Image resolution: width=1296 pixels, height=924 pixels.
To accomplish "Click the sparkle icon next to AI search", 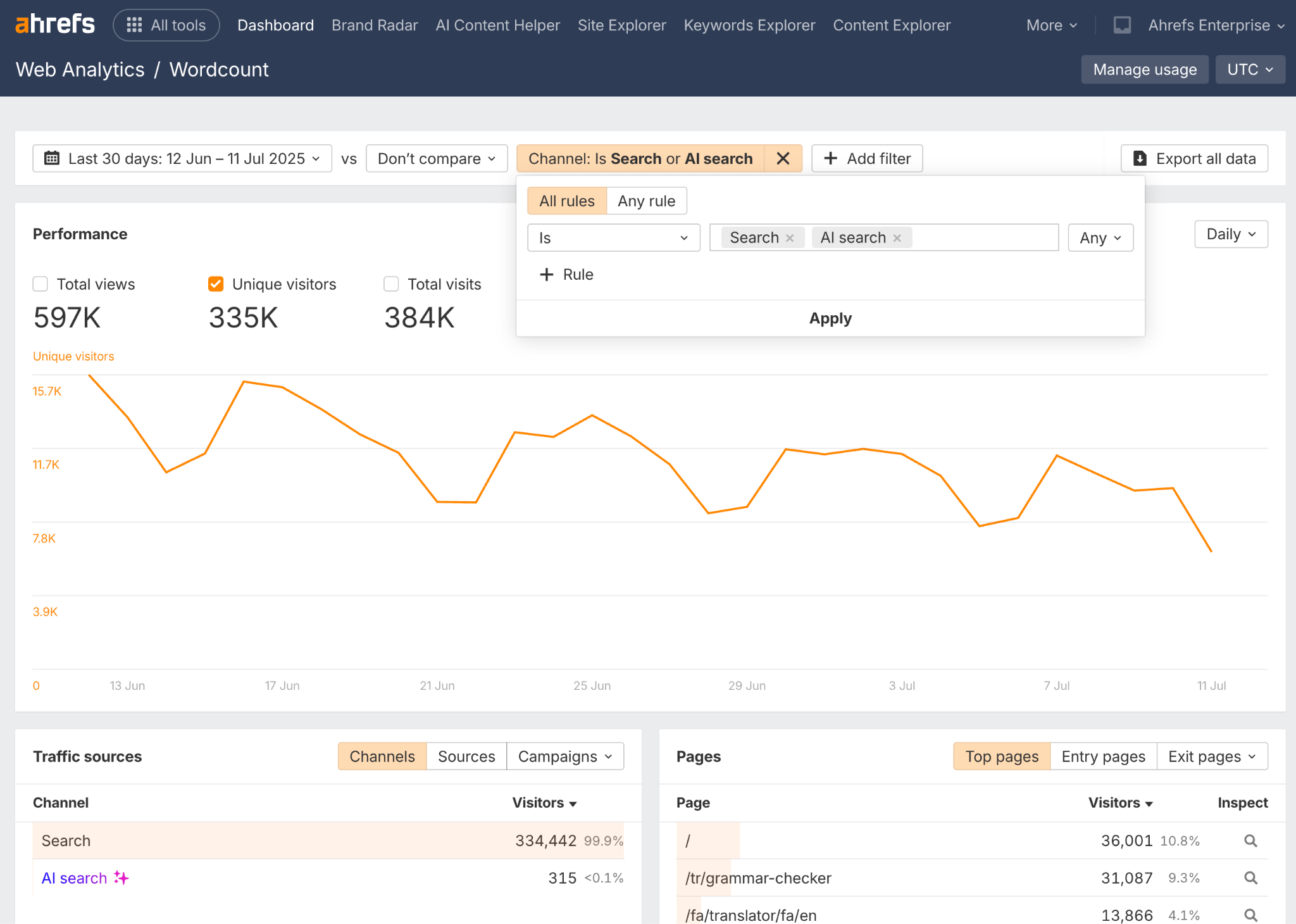I will (x=120, y=878).
